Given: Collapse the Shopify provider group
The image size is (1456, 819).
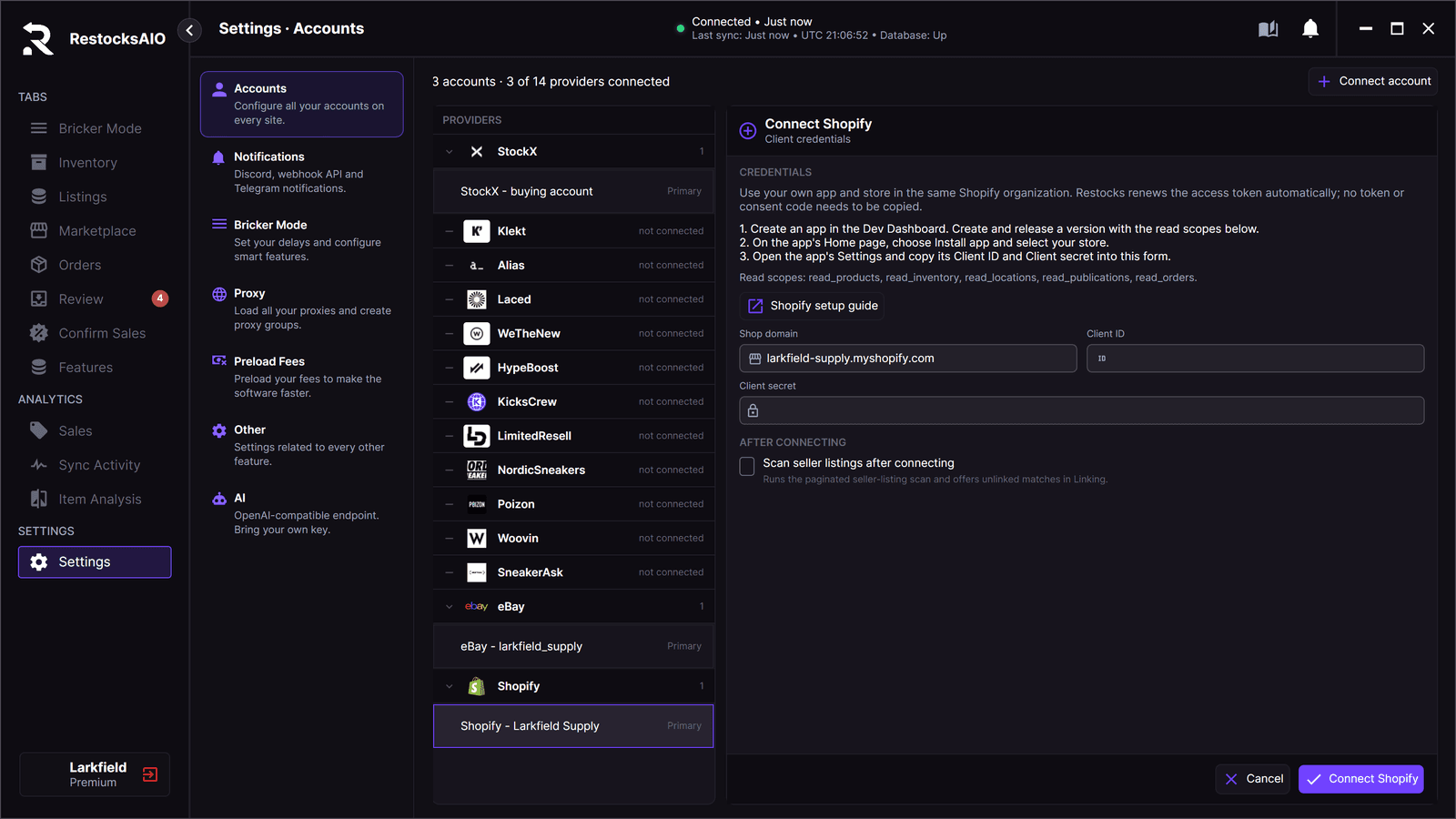Looking at the screenshot, I should (450, 686).
